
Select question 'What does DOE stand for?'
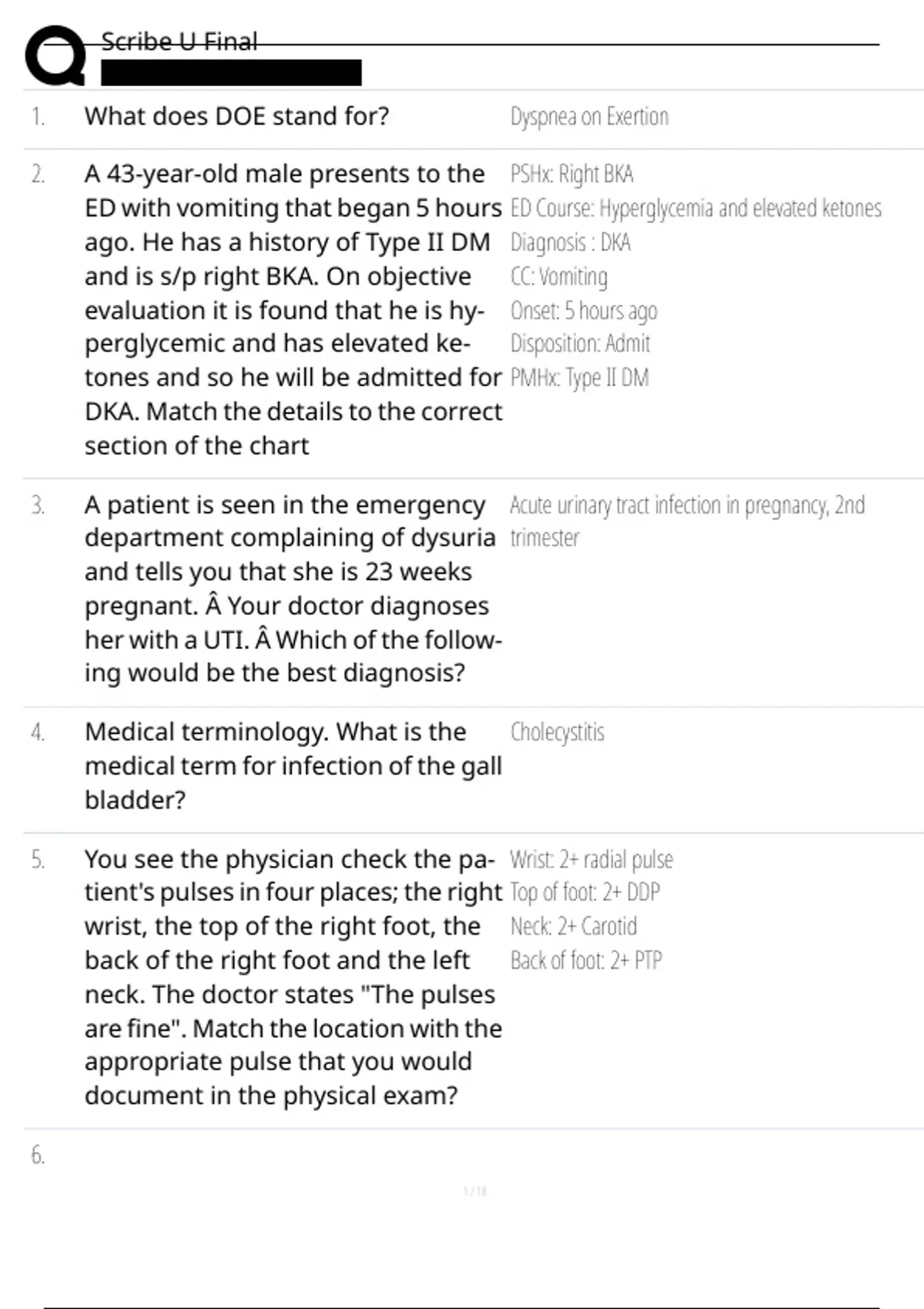(x=236, y=116)
